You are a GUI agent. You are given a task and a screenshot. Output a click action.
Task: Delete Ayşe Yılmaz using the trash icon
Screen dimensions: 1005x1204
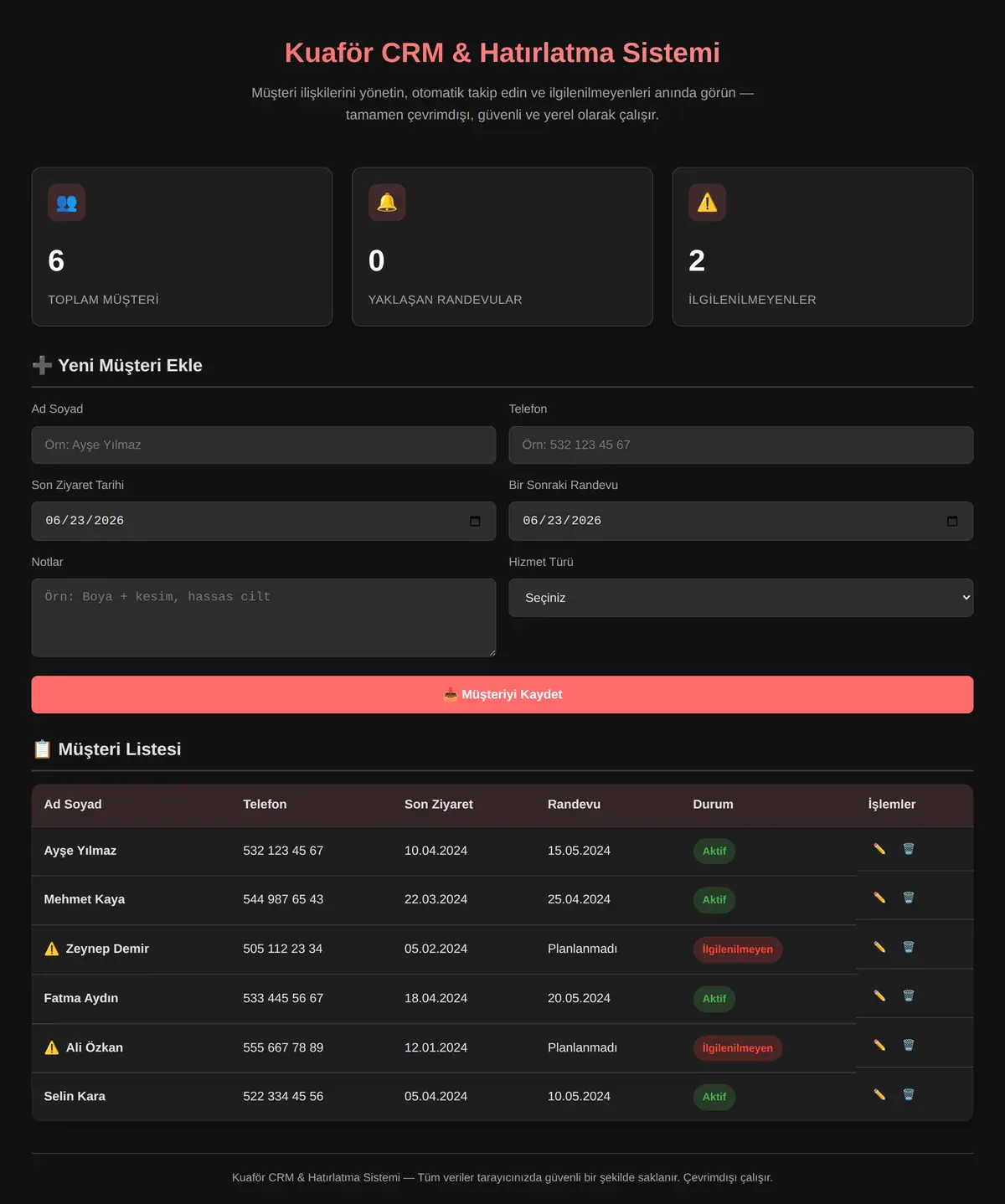[909, 849]
